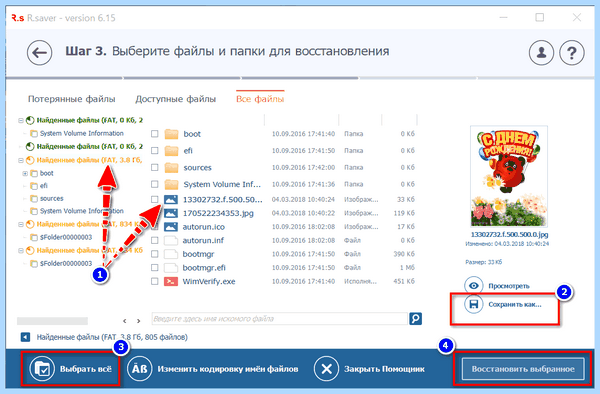Click the left tree scroll arrow
Image resolution: width=600 pixels, height=394 pixels.
pos(125,321)
